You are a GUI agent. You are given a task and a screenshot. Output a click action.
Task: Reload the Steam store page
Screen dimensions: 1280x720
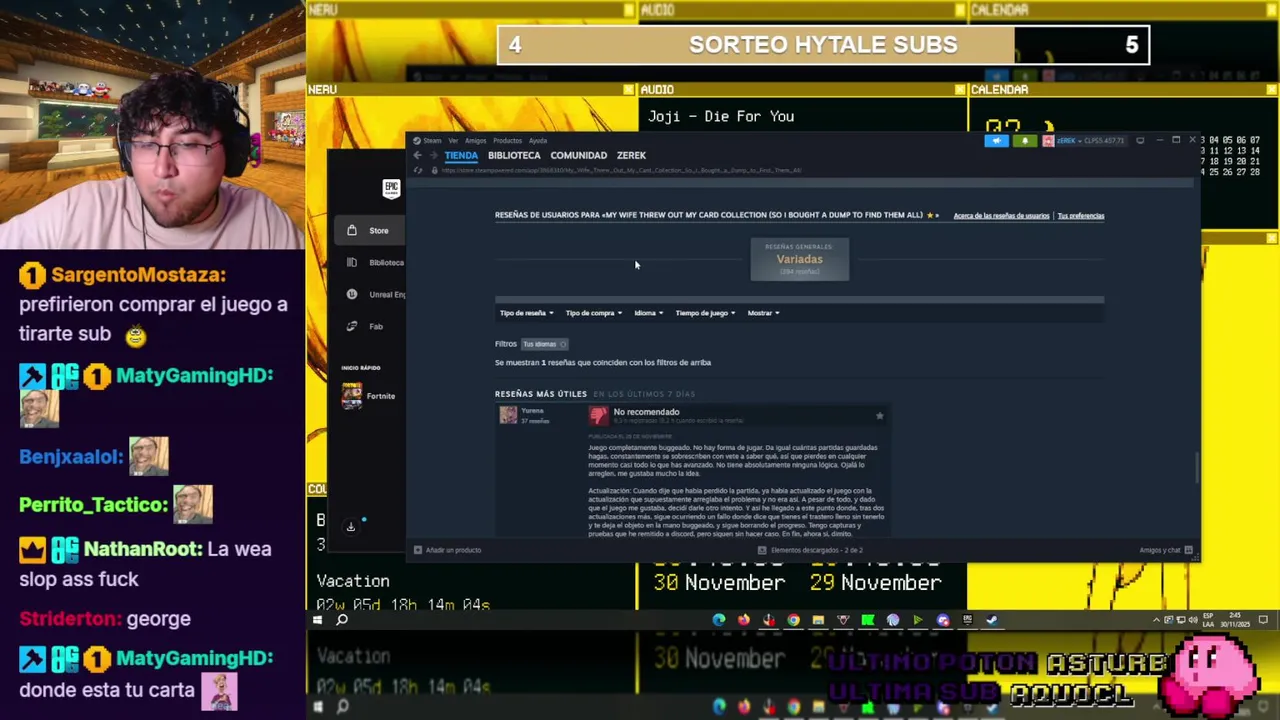pos(418,171)
